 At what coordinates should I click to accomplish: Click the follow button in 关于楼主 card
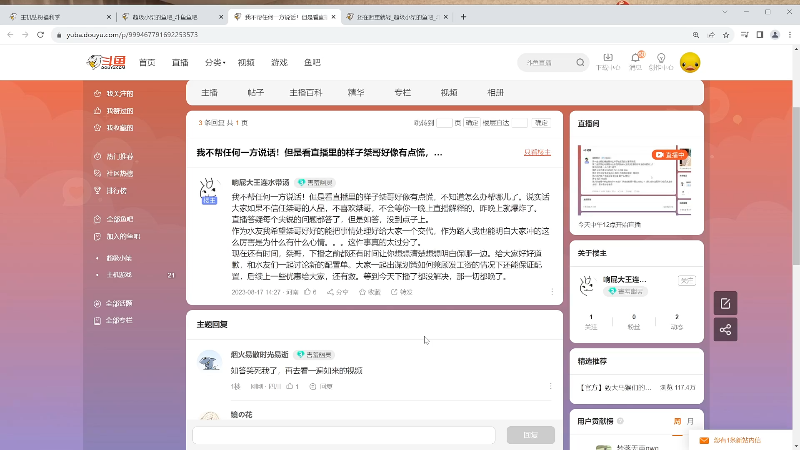pos(687,280)
